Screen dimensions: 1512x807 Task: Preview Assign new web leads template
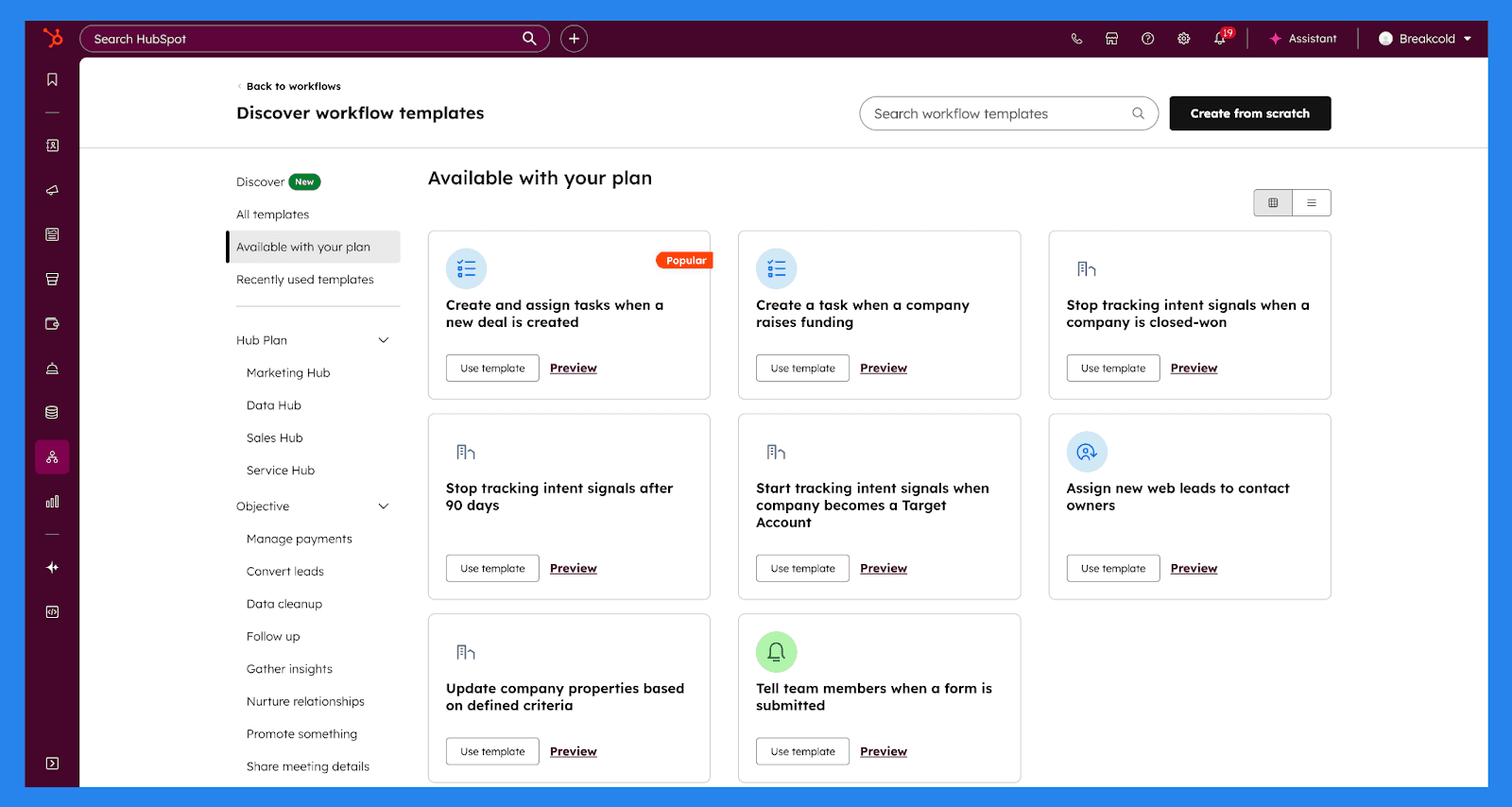click(x=1194, y=568)
